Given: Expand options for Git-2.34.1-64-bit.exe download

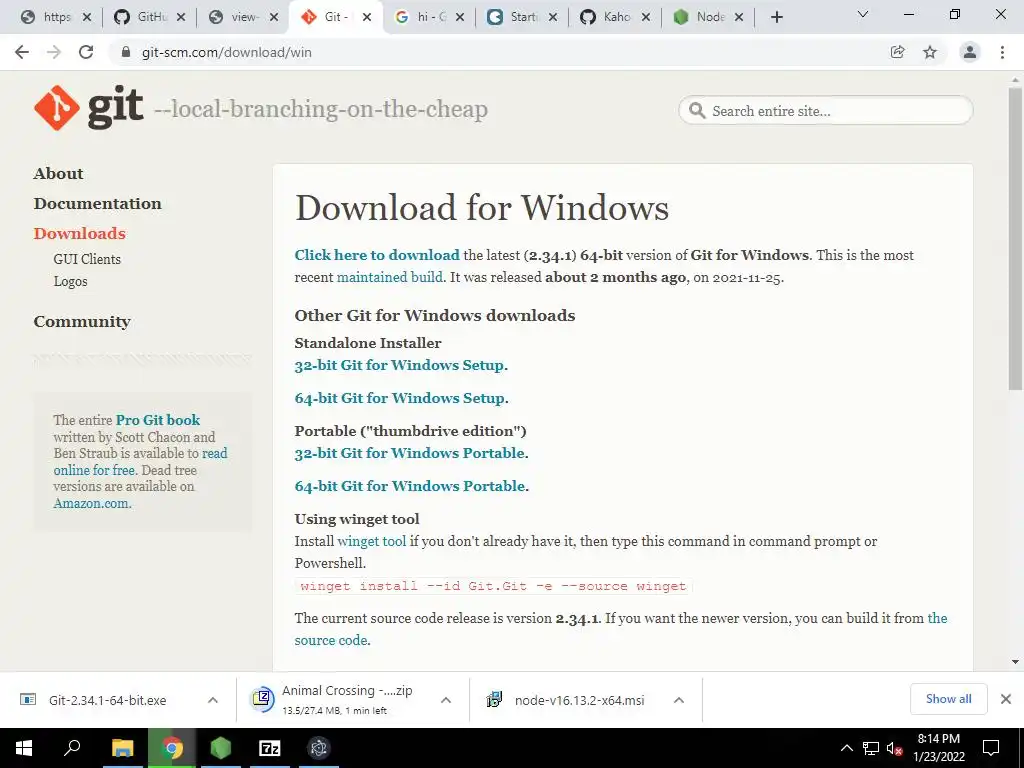Looking at the screenshot, I should pos(213,700).
